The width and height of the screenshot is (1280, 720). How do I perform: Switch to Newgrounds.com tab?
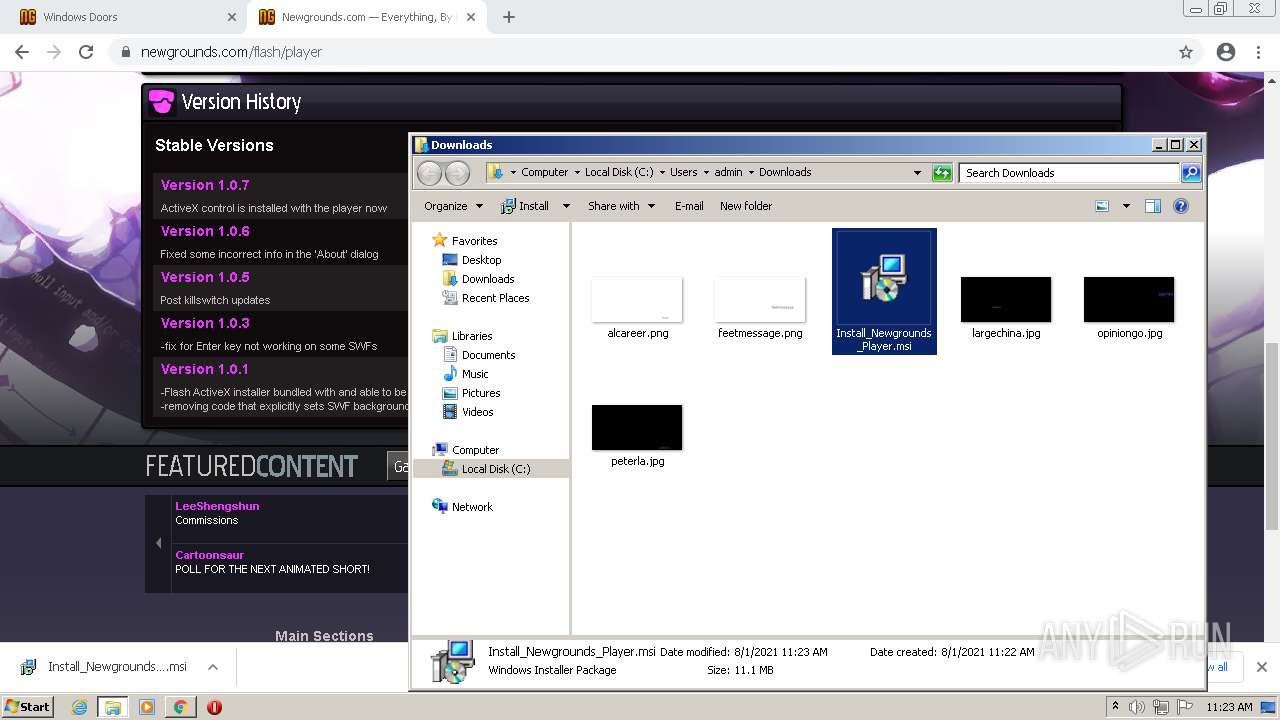tap(366, 17)
